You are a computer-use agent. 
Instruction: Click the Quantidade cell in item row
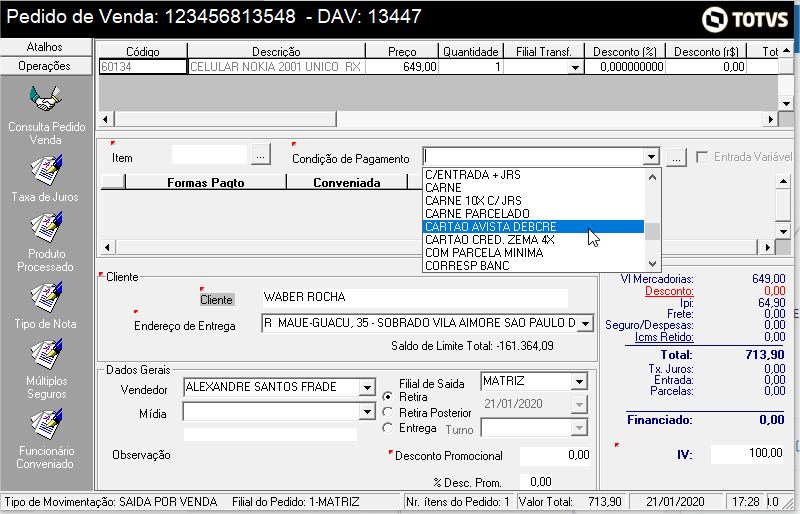pos(470,67)
